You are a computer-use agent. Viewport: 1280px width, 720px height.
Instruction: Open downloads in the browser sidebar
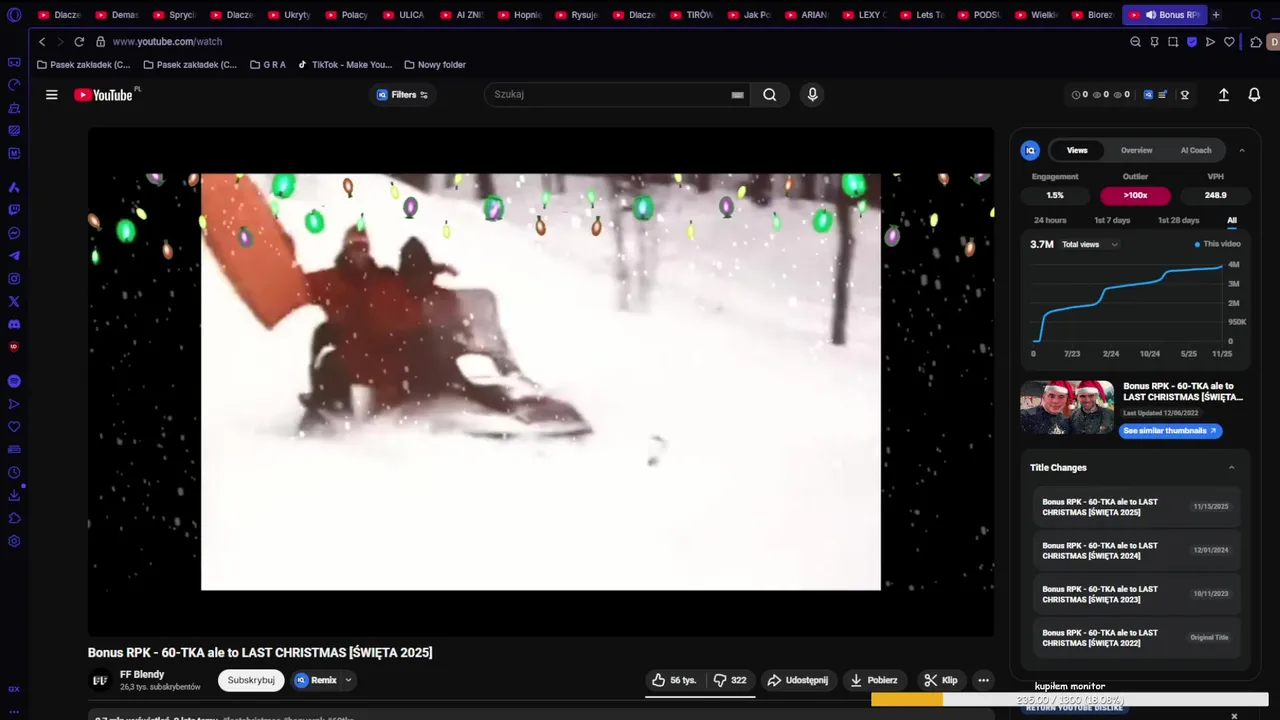pos(14,495)
